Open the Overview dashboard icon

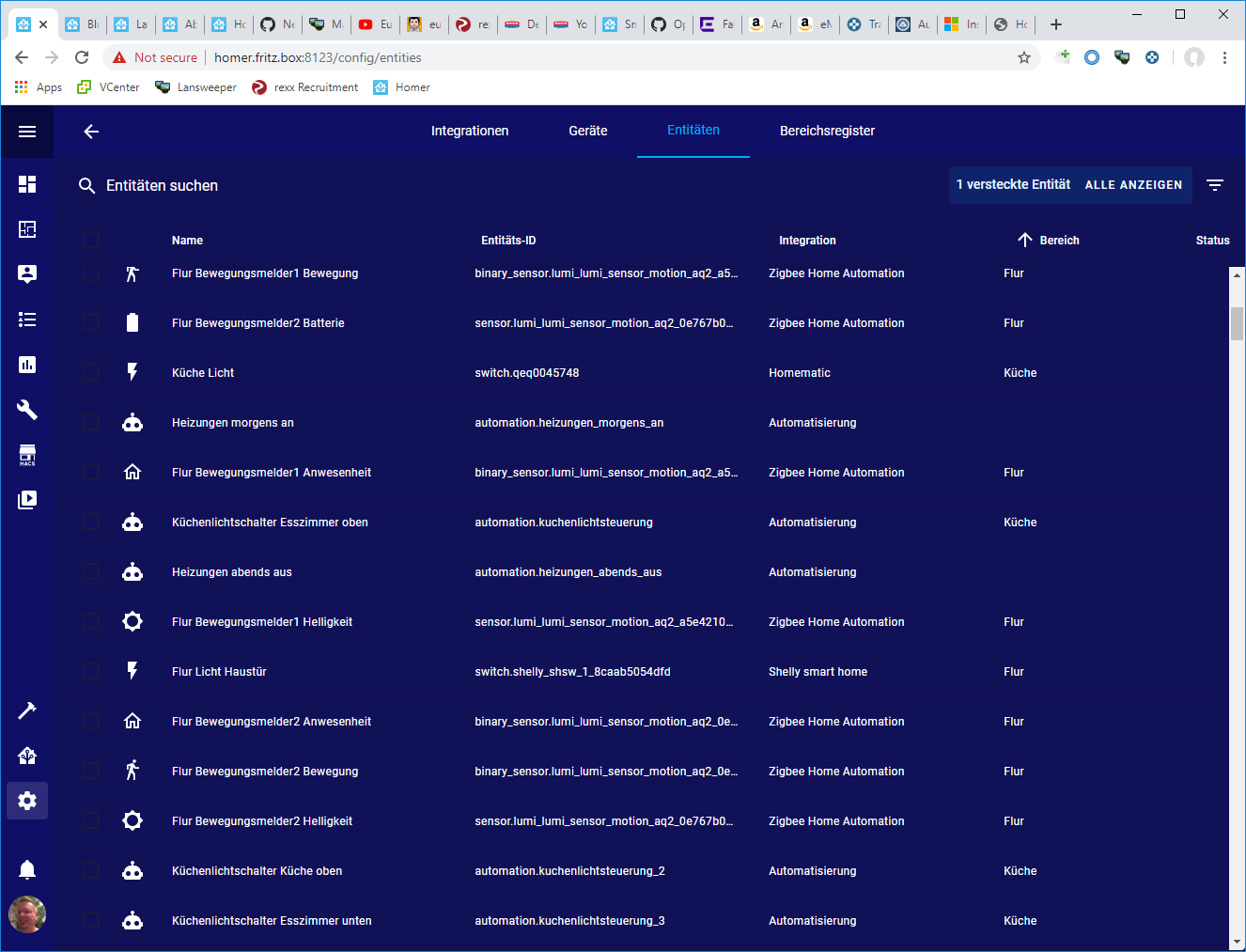pyautogui.click(x=27, y=184)
